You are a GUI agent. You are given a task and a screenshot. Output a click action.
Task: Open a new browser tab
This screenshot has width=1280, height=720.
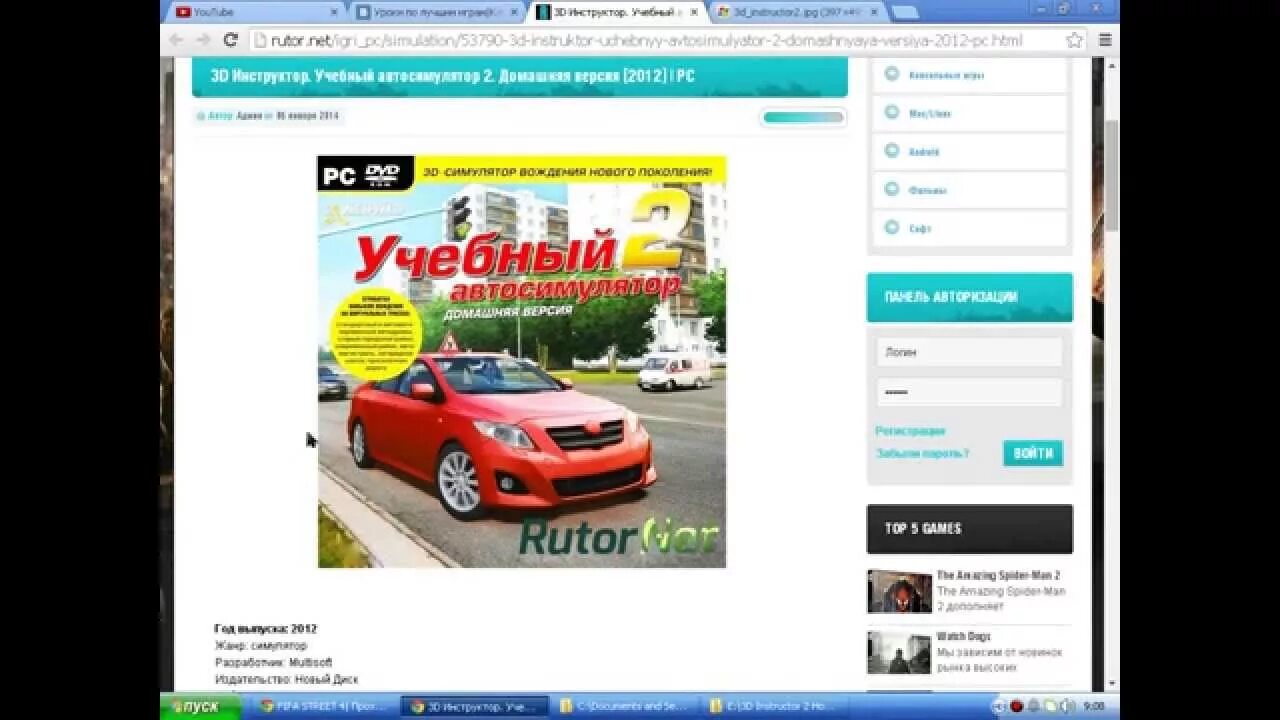[904, 13]
